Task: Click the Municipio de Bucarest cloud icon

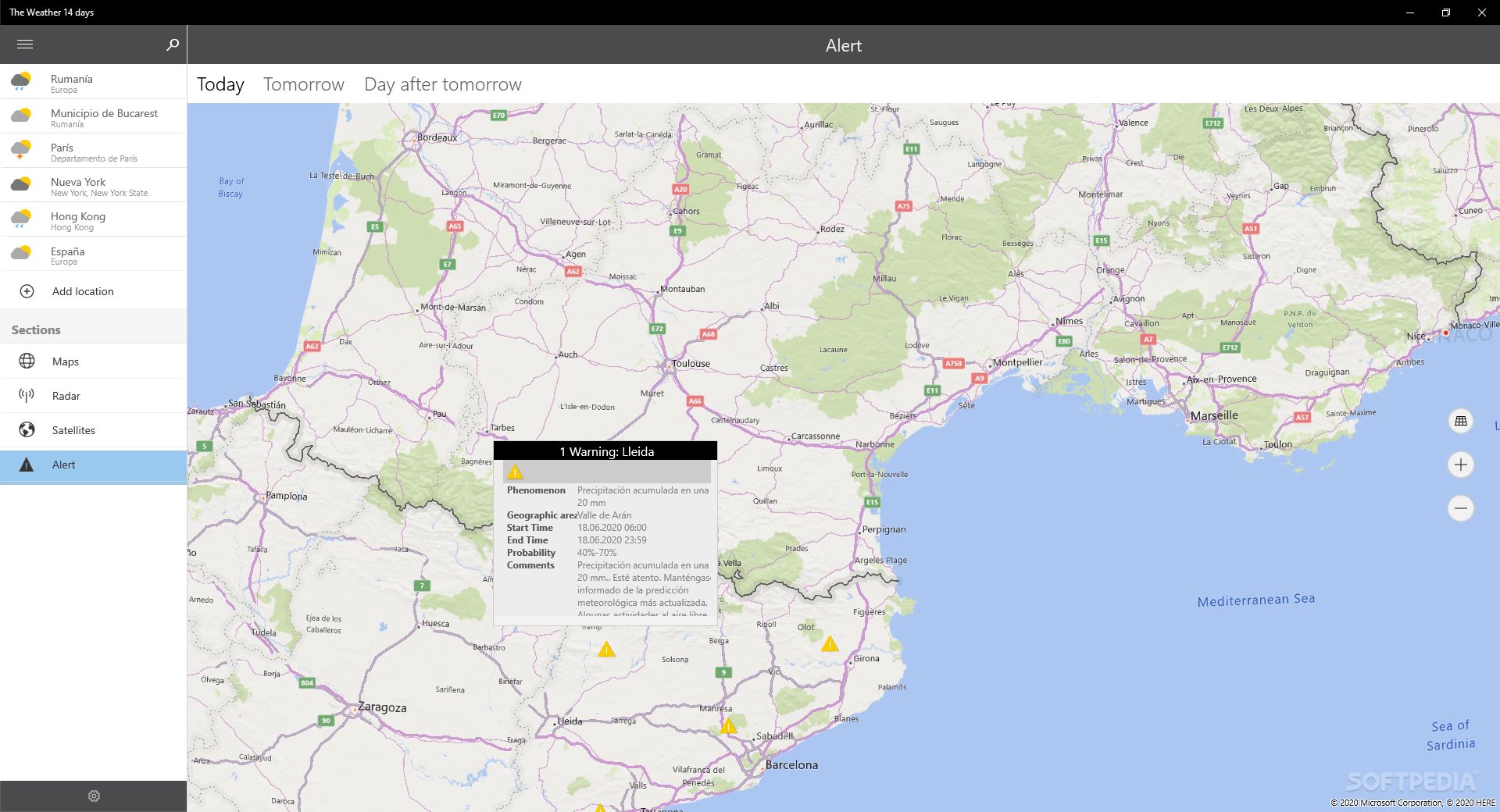Action: coord(21,116)
